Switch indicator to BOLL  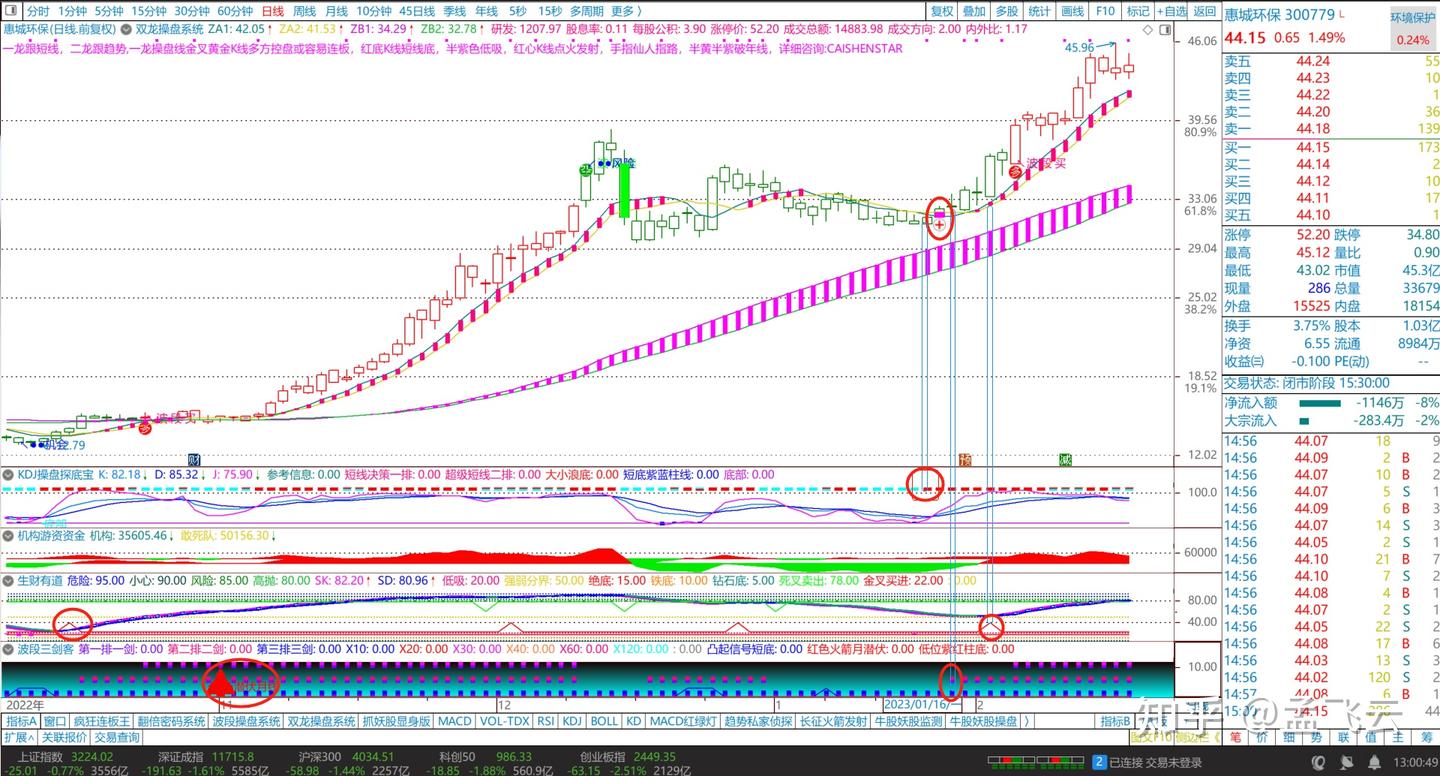(x=604, y=721)
